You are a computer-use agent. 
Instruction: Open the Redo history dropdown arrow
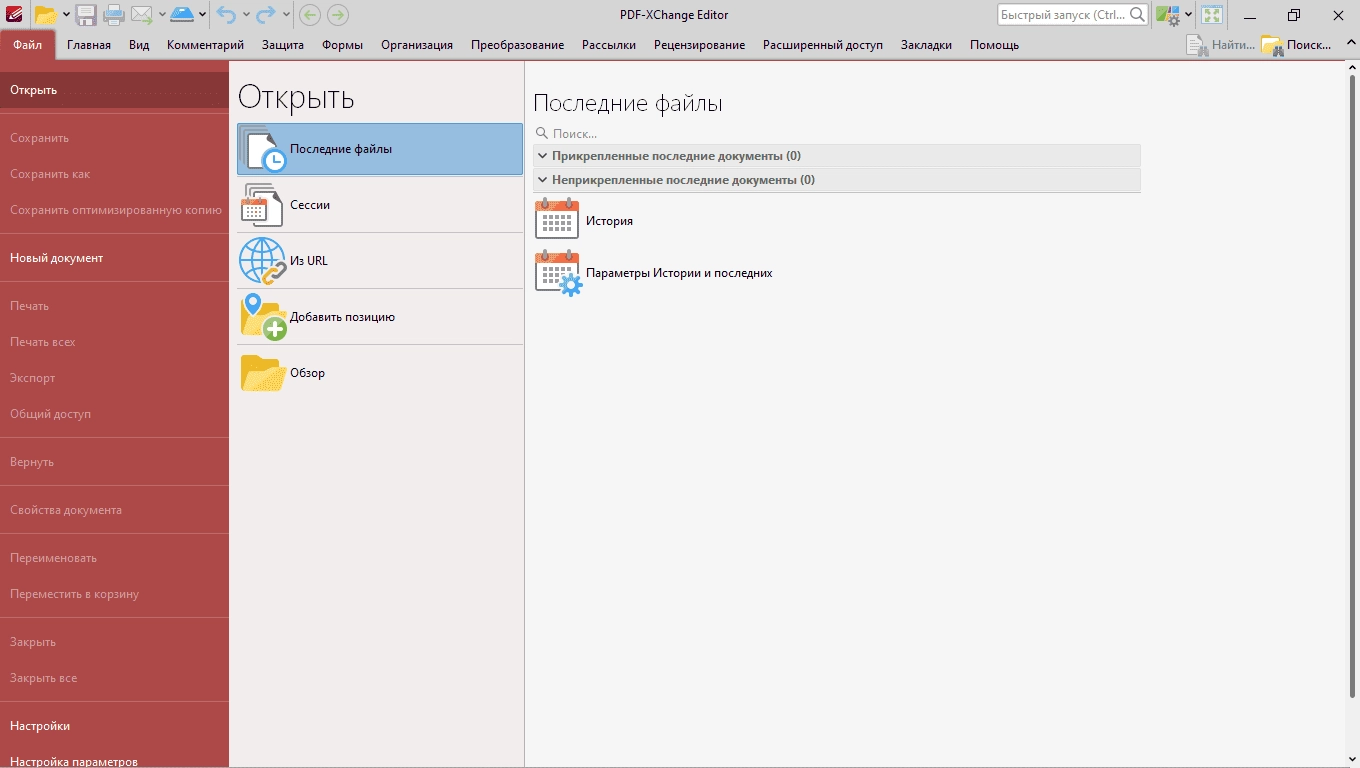click(x=286, y=15)
